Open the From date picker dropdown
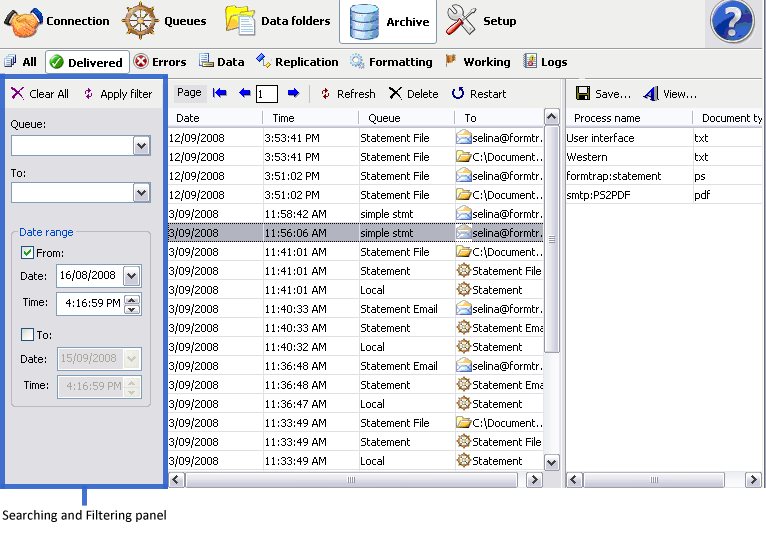The width and height of the screenshot is (766, 550). coord(132,276)
